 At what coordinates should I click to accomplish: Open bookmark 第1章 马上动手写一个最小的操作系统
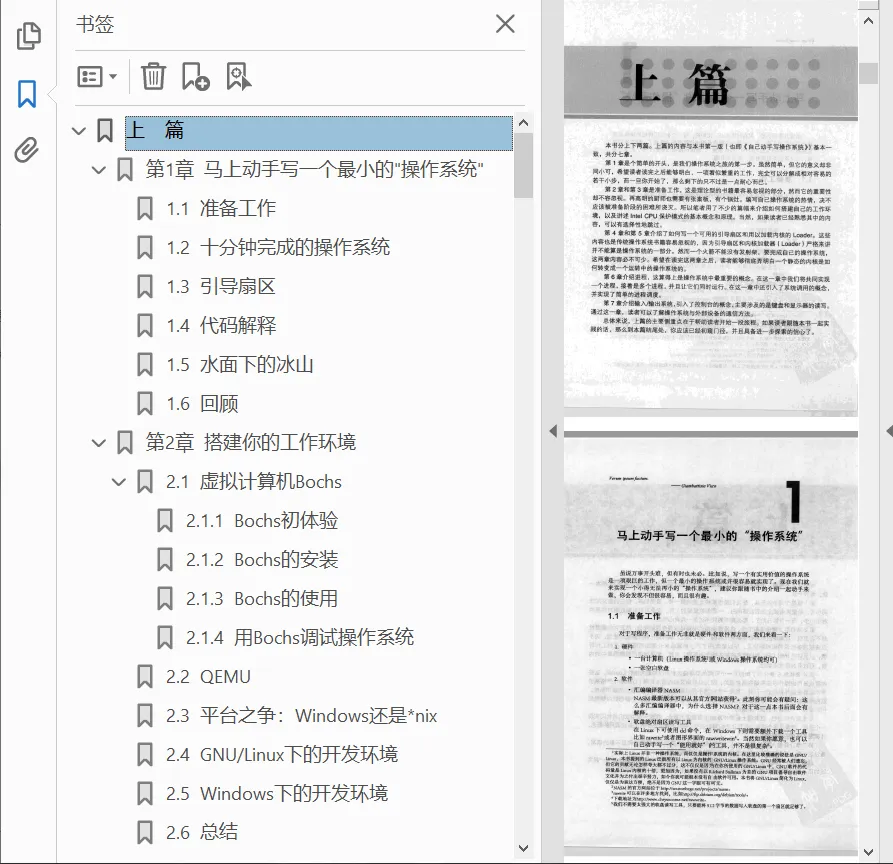(314, 169)
